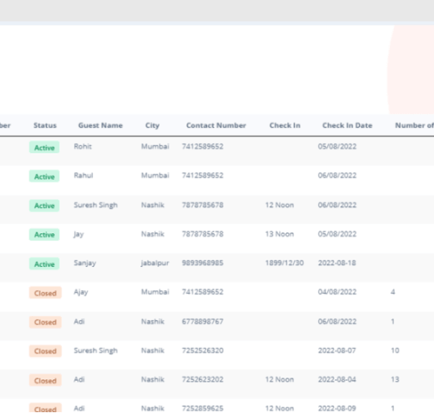The width and height of the screenshot is (434, 420).
Task: Click the Closed badge in Ajay's row
Action: point(45,293)
